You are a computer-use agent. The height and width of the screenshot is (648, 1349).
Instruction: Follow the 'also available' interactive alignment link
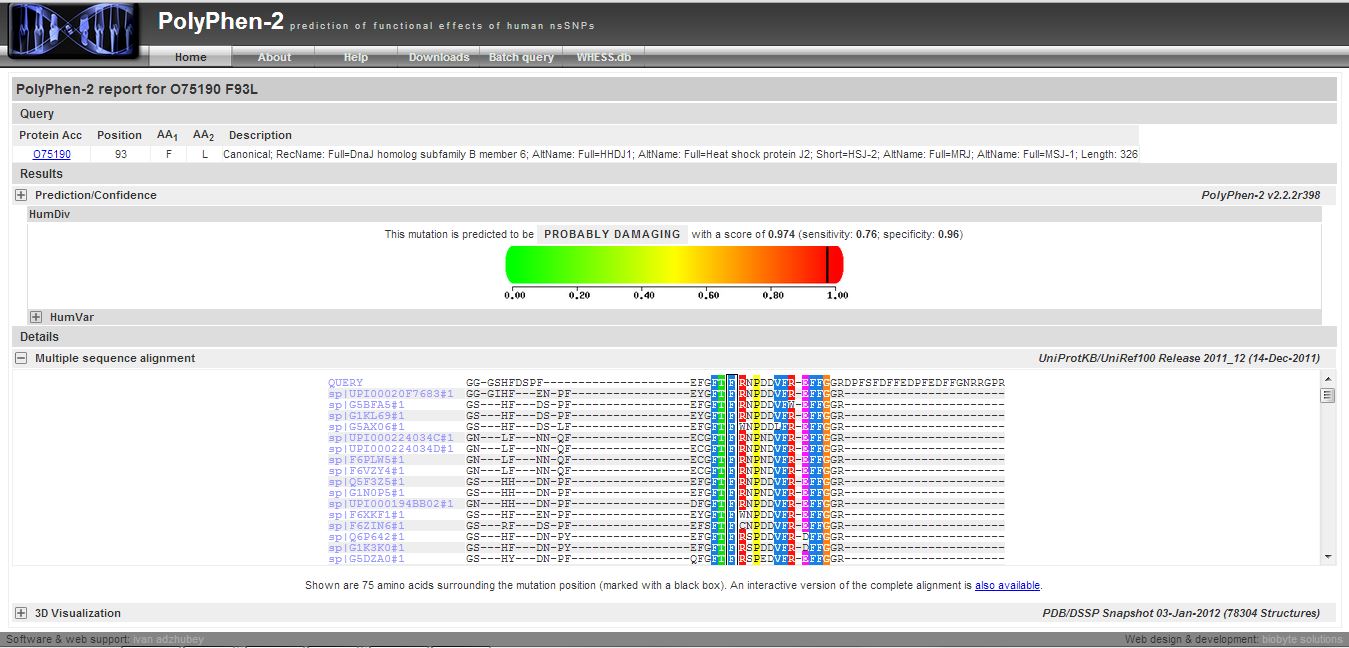click(1007, 585)
